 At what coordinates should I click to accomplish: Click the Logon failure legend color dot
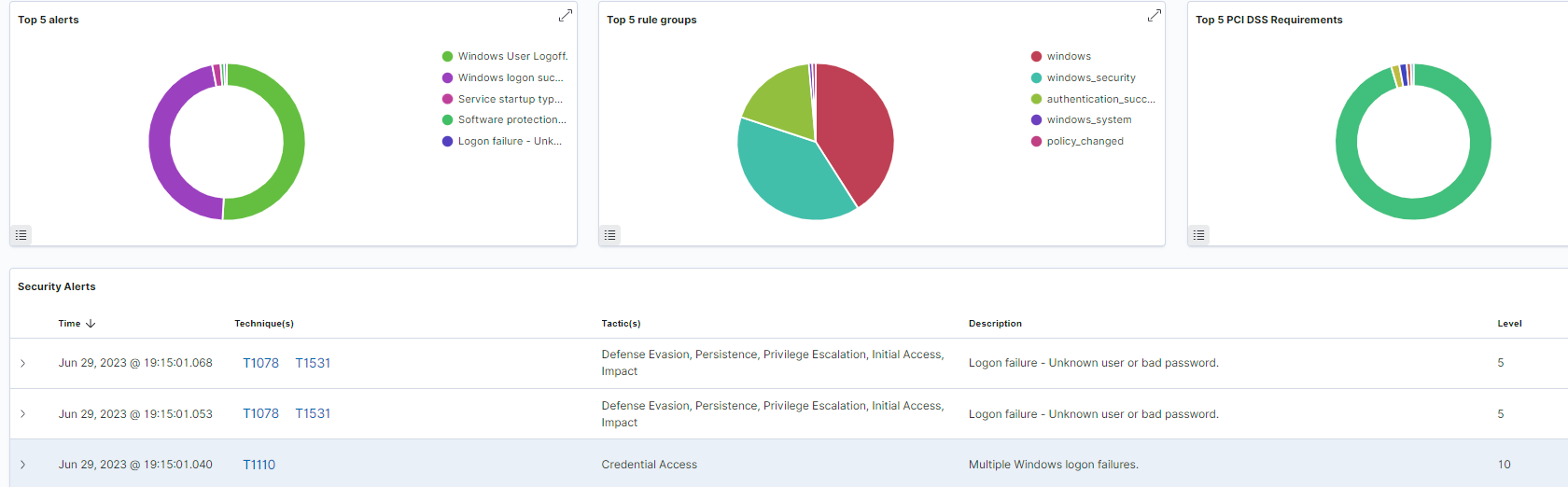click(447, 142)
